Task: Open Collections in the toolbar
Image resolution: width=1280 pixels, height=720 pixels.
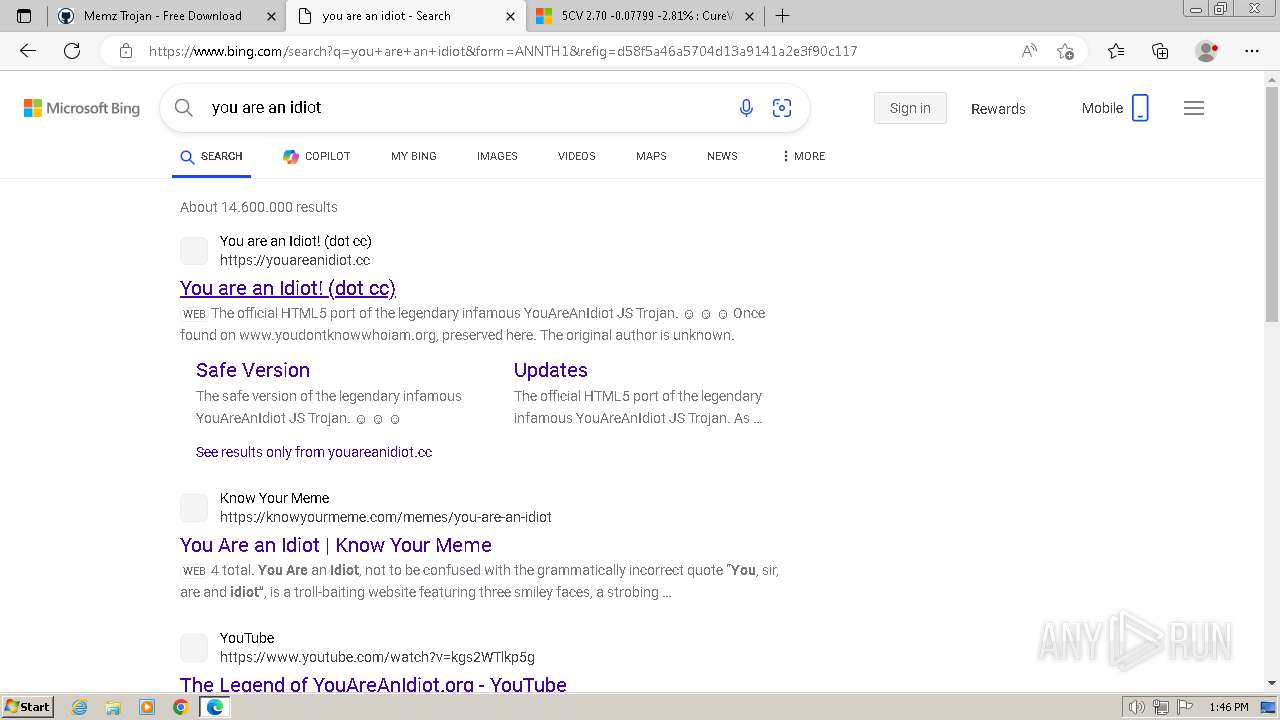Action: 1160,51
